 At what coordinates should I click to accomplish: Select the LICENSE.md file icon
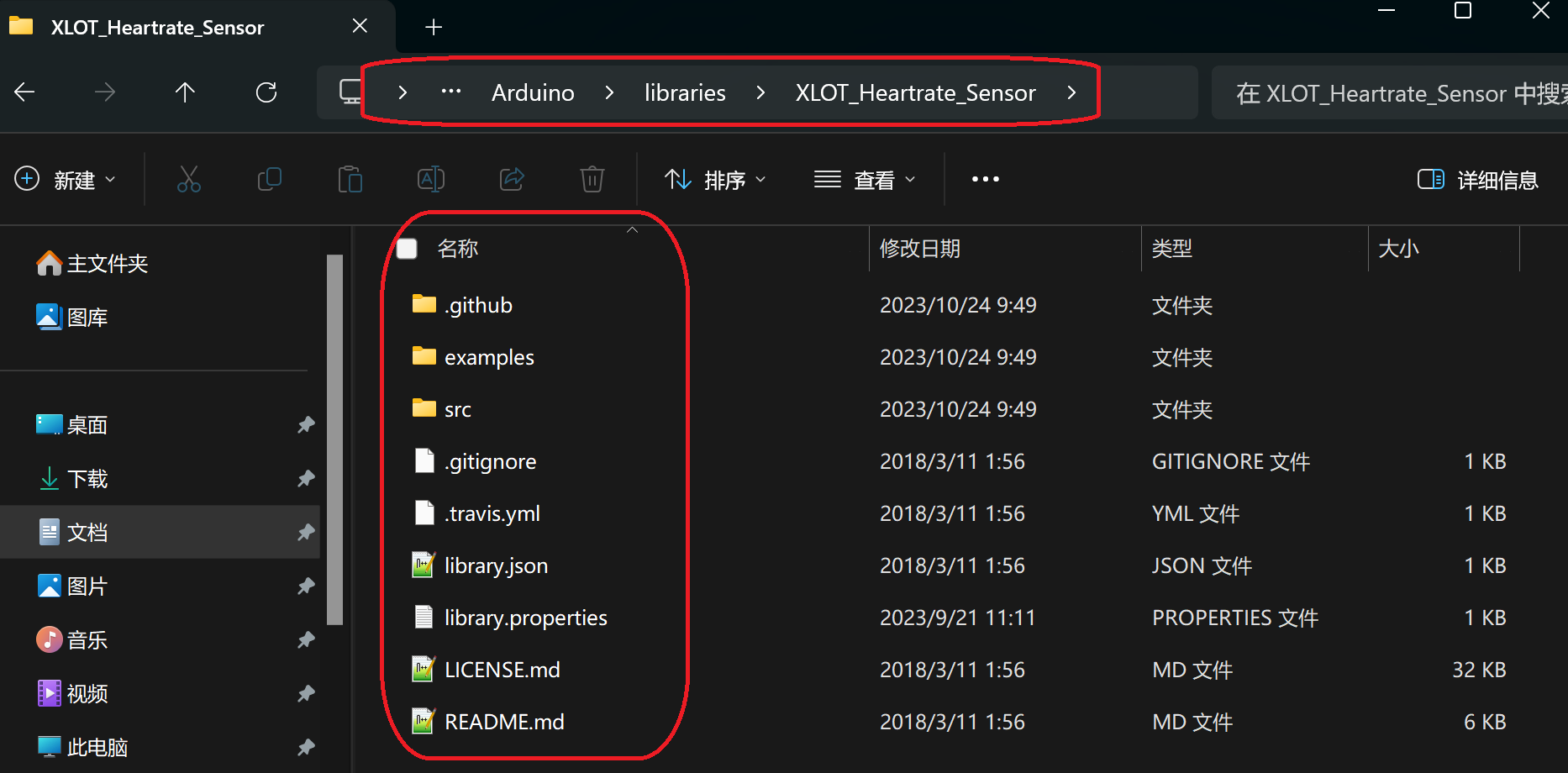point(424,669)
